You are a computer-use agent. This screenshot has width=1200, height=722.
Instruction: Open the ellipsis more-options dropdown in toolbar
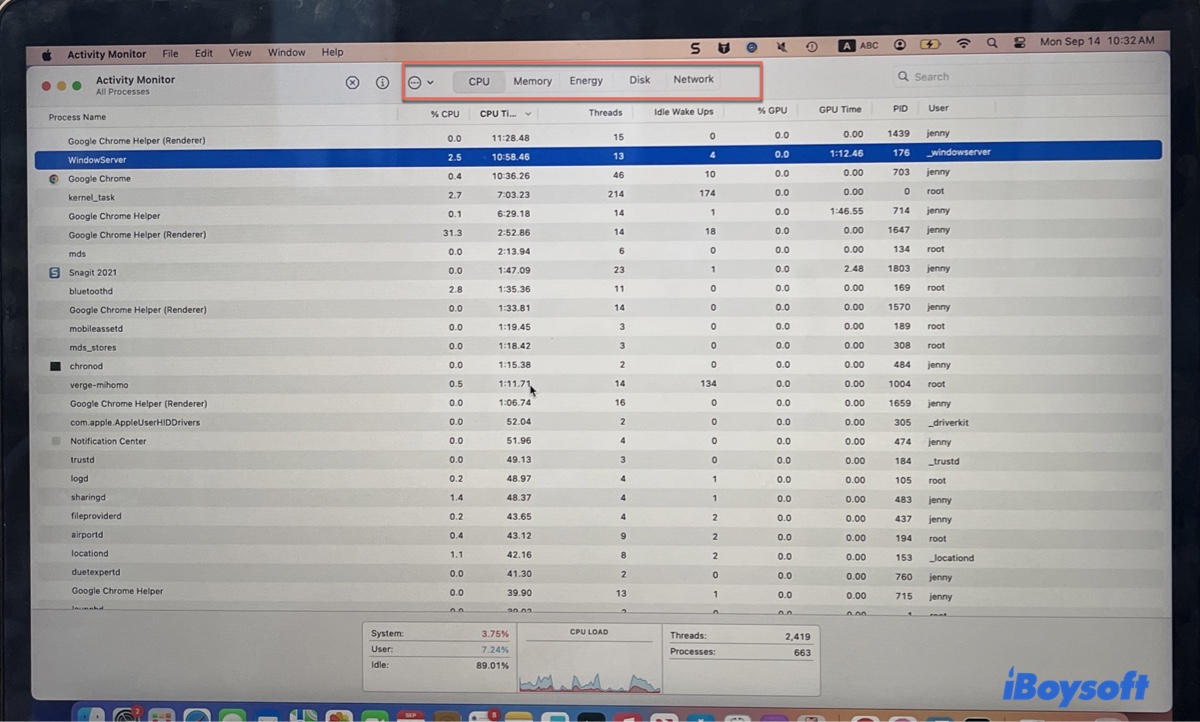420,83
